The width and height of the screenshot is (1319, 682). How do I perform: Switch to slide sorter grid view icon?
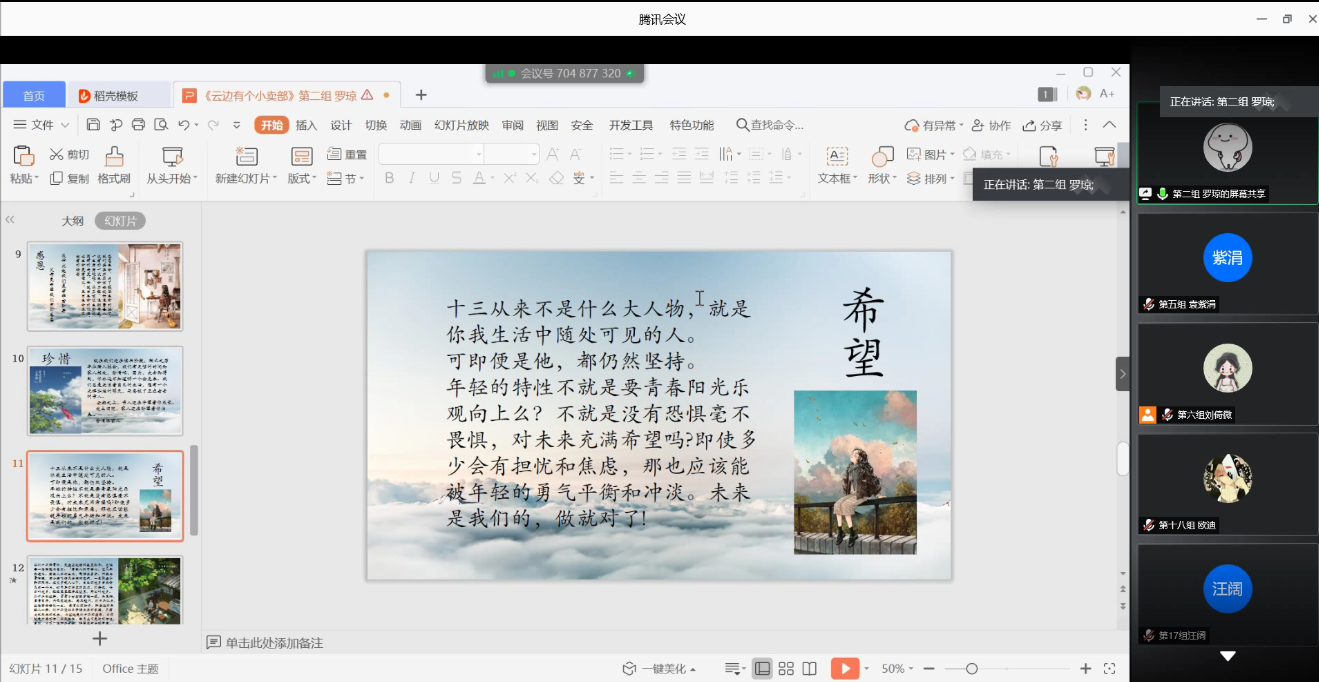click(786, 668)
